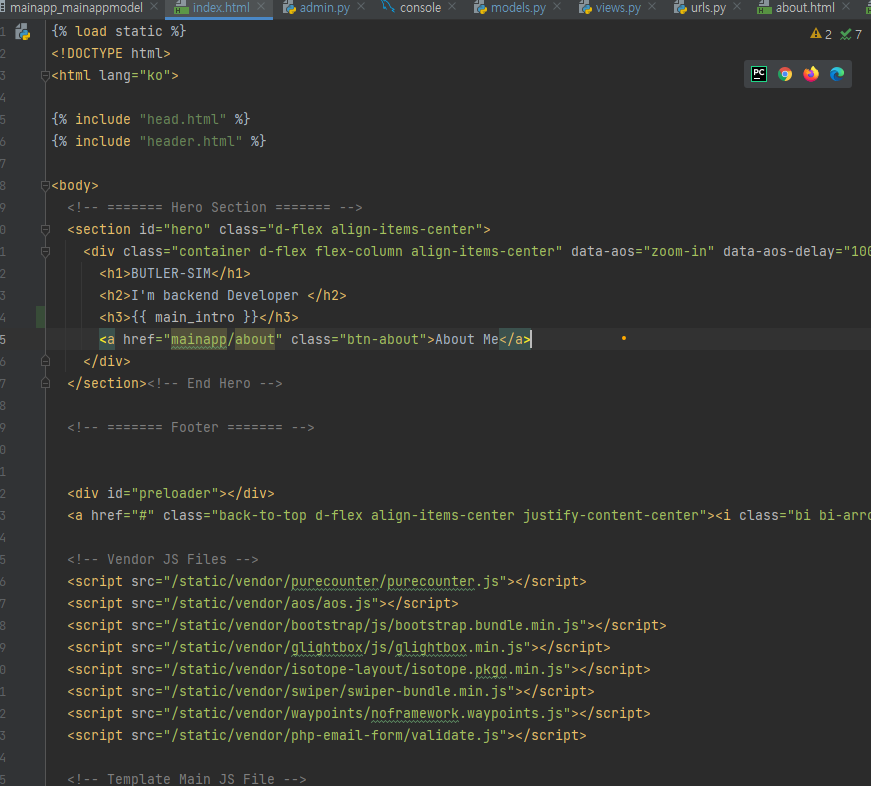Click the swiper-bundle.min.js script path
871x786 pixels.
(x=339, y=692)
